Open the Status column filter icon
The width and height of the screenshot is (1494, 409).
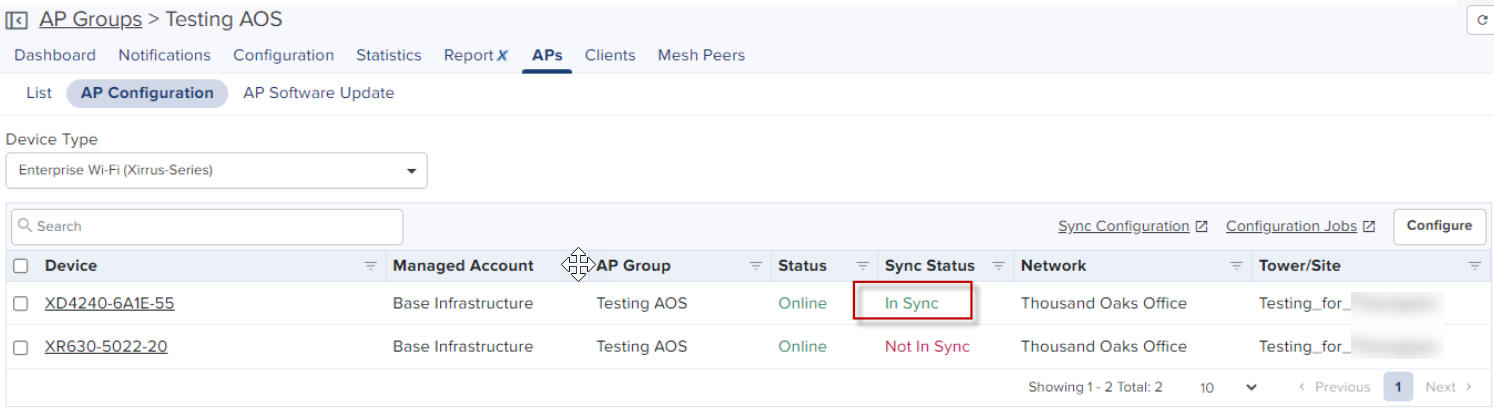(x=862, y=266)
